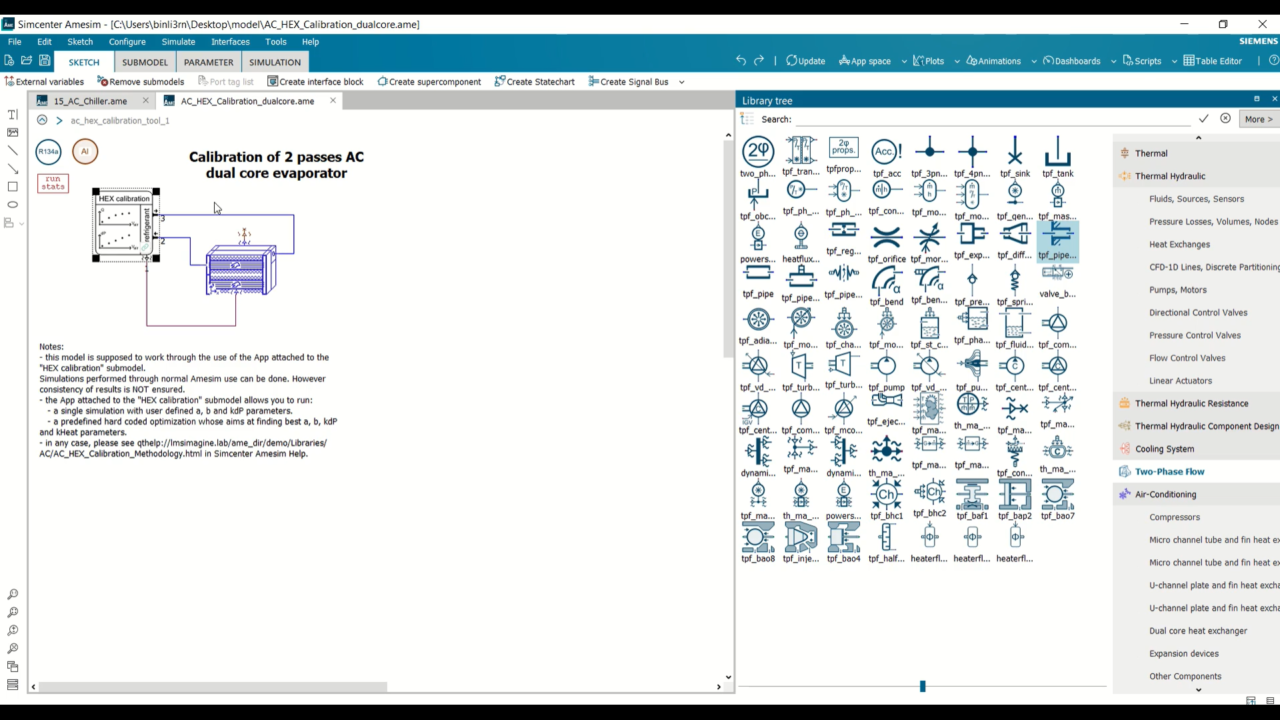Choose the tpf_tank component icon
This screenshot has height=720, width=1280.
tap(1058, 152)
